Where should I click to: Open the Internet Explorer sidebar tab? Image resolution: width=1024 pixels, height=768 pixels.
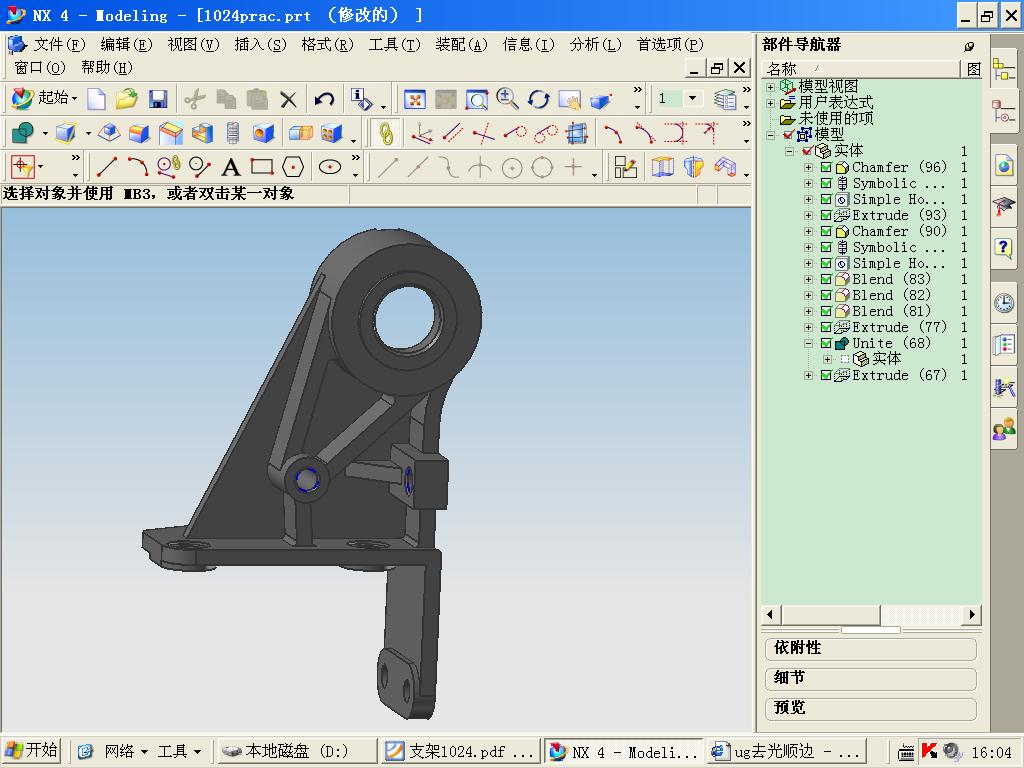pos(1004,165)
